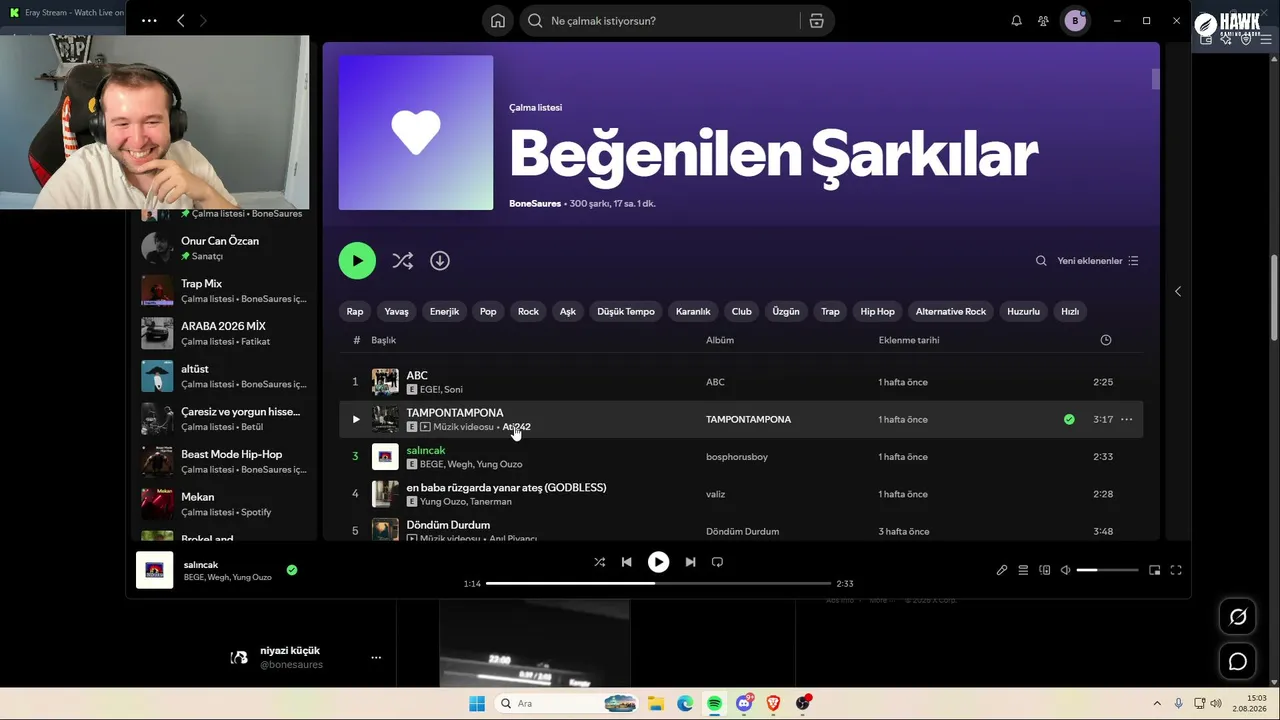1280x720 pixels.
Task: Open the user profile avatar B
Action: [1075, 21]
